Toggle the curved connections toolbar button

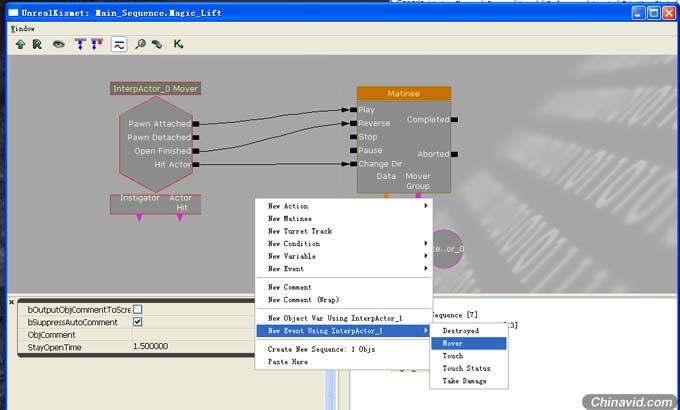pyautogui.click(x=119, y=44)
